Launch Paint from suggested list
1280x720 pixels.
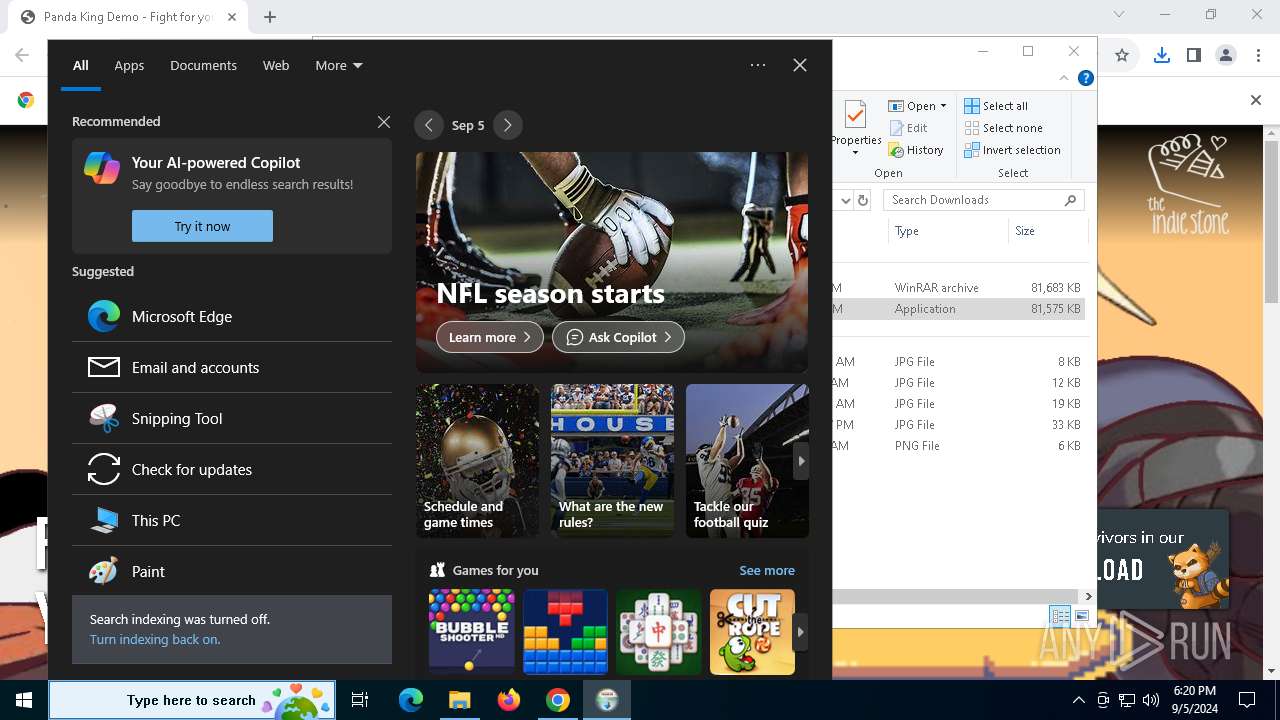coord(232,571)
